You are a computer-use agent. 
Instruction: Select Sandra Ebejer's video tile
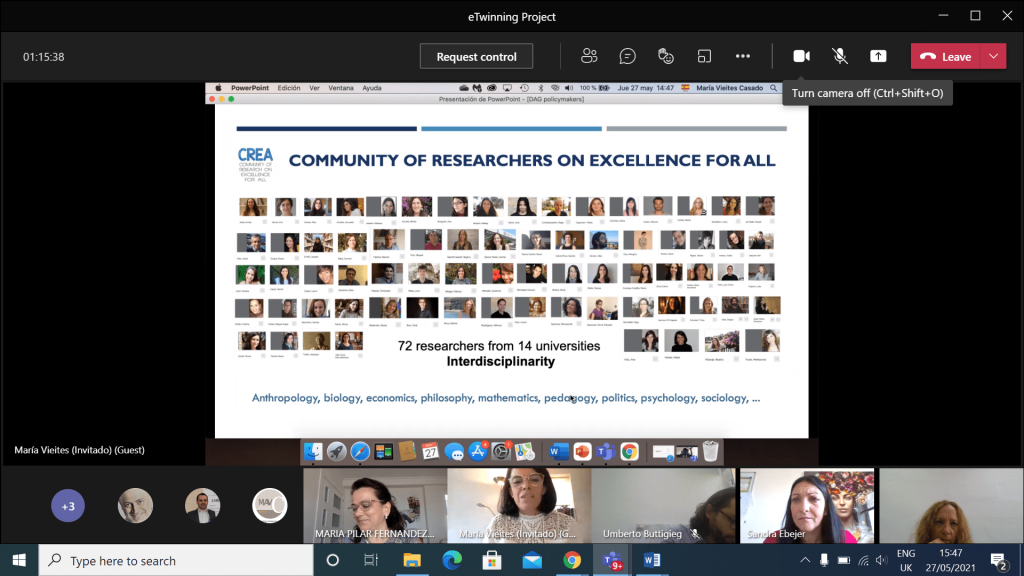click(806, 506)
